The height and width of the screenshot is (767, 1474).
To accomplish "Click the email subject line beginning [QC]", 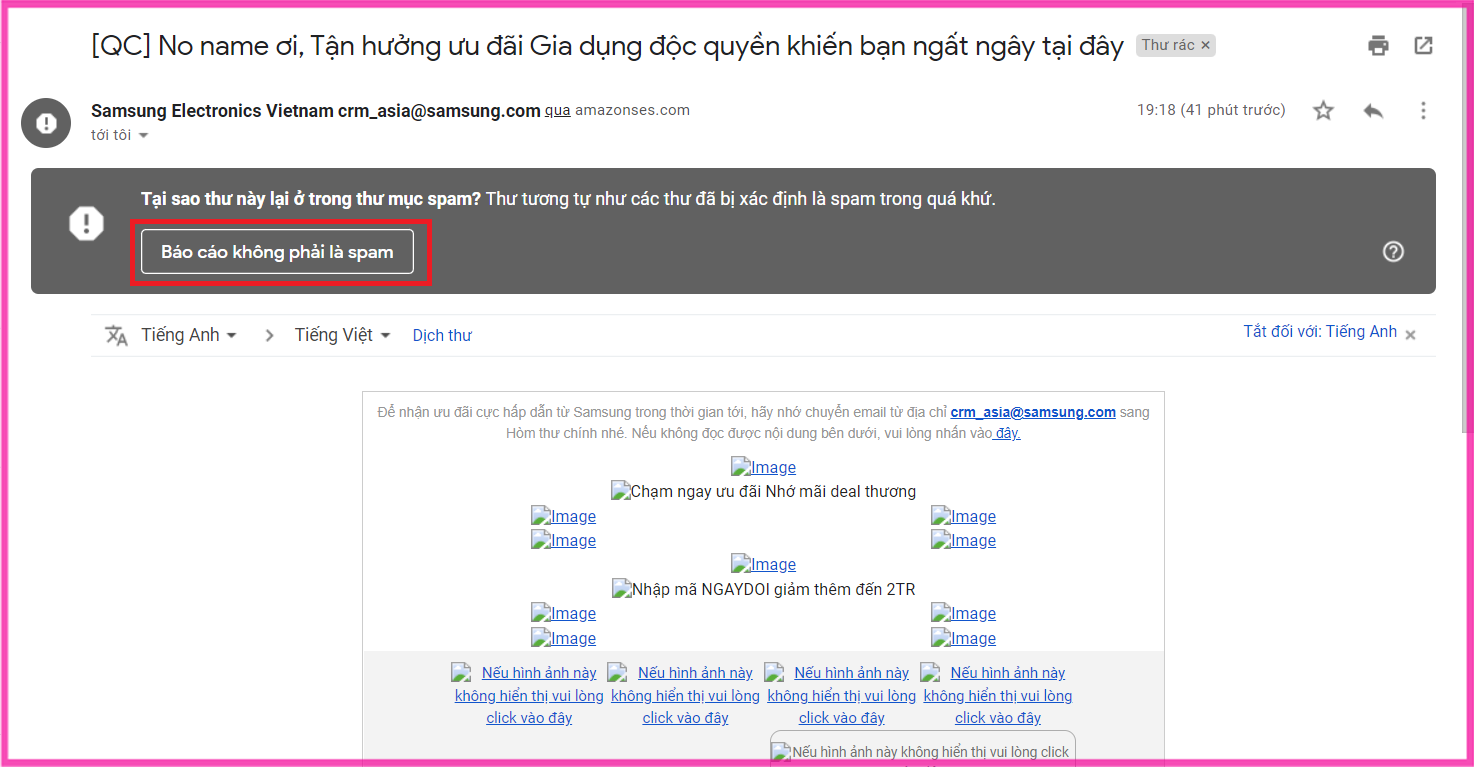I will (607, 46).
